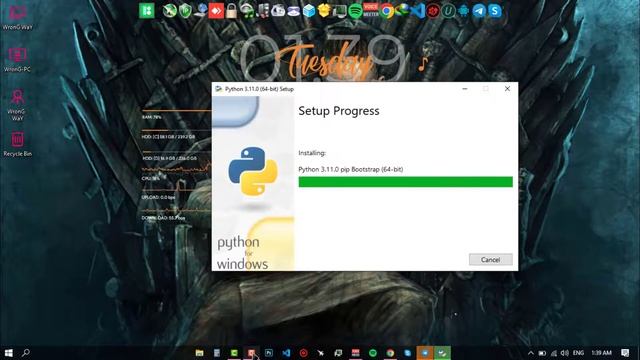Viewport: 640px width, 360px height.
Task: Click the 'Installing:' label
Action: [312, 153]
